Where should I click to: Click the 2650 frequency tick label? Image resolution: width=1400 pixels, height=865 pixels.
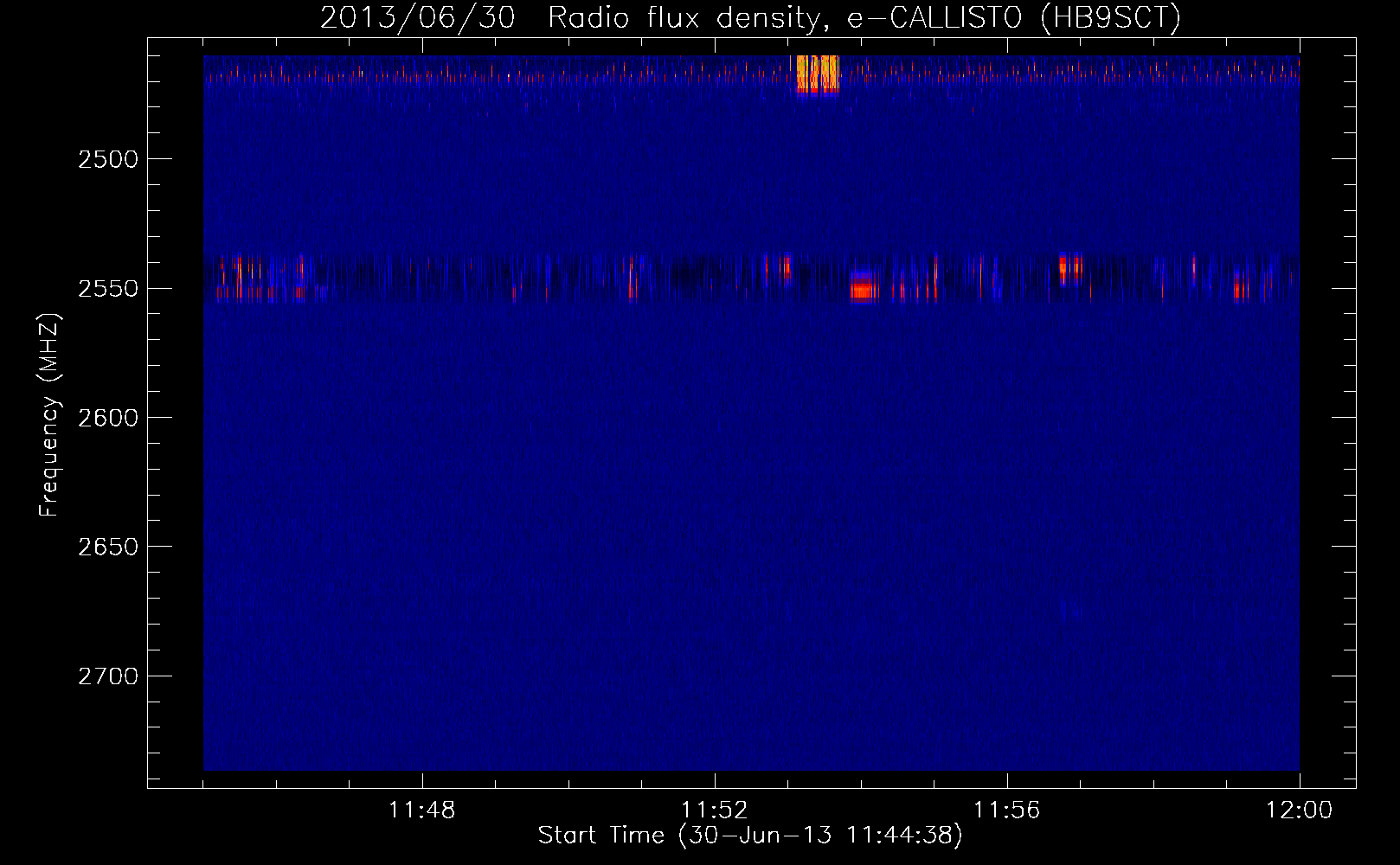[108, 547]
